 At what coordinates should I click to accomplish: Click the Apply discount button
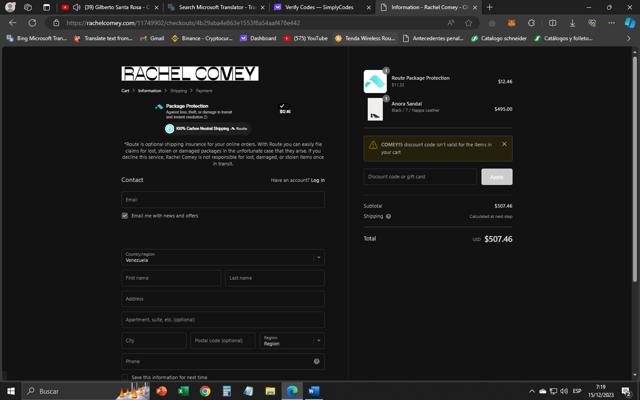tap(497, 177)
